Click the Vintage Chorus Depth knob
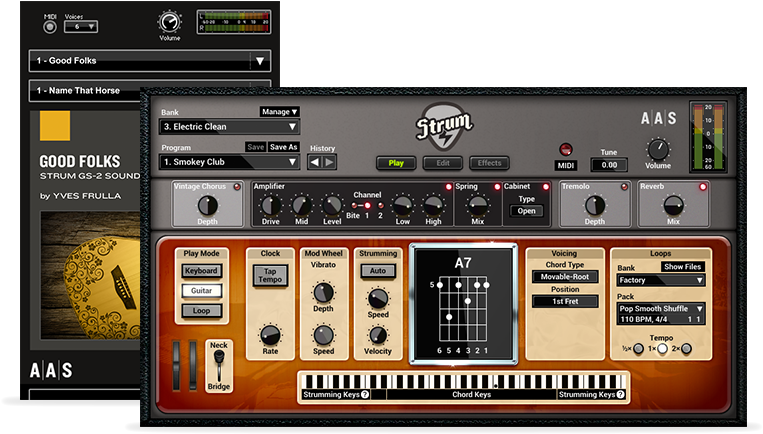Image resolution: width=763 pixels, height=434 pixels. coord(207,205)
